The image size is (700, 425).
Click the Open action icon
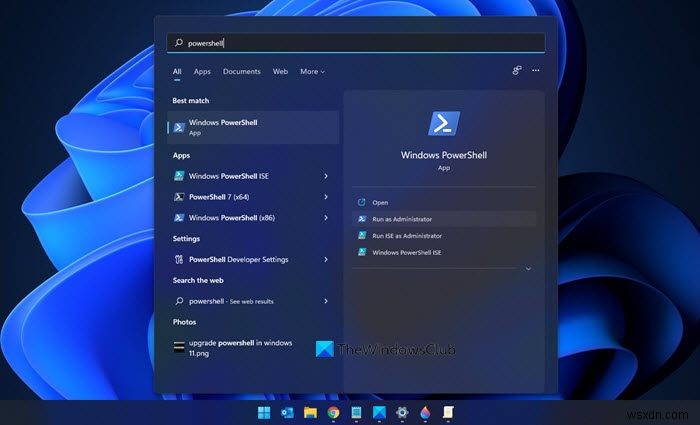click(362, 202)
